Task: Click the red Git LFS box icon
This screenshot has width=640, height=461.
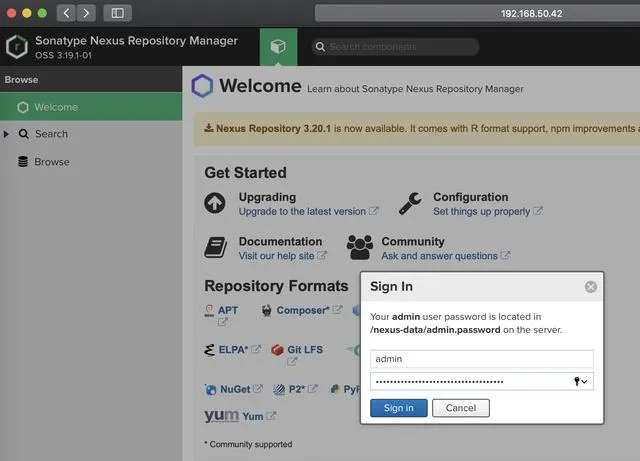Action: tap(278, 350)
